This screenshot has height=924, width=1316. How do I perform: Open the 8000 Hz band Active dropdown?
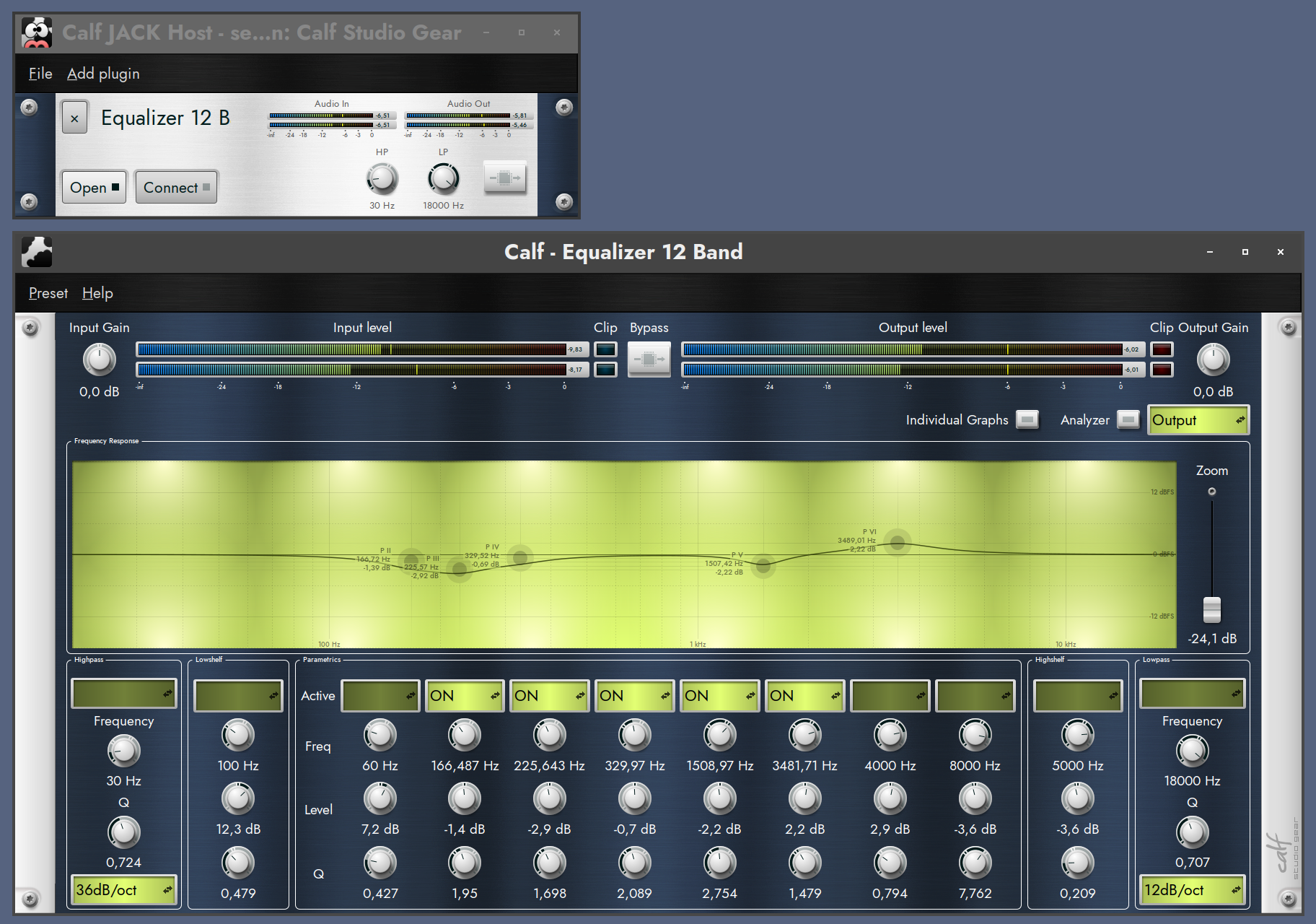click(x=975, y=696)
